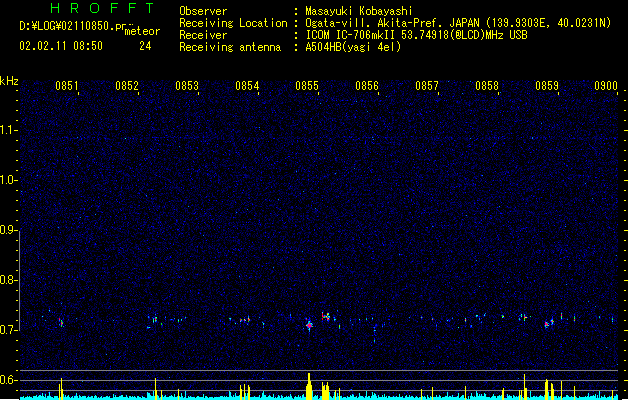Click the 0858 time marker
Viewport: 629px width, 400px height.
[487, 86]
